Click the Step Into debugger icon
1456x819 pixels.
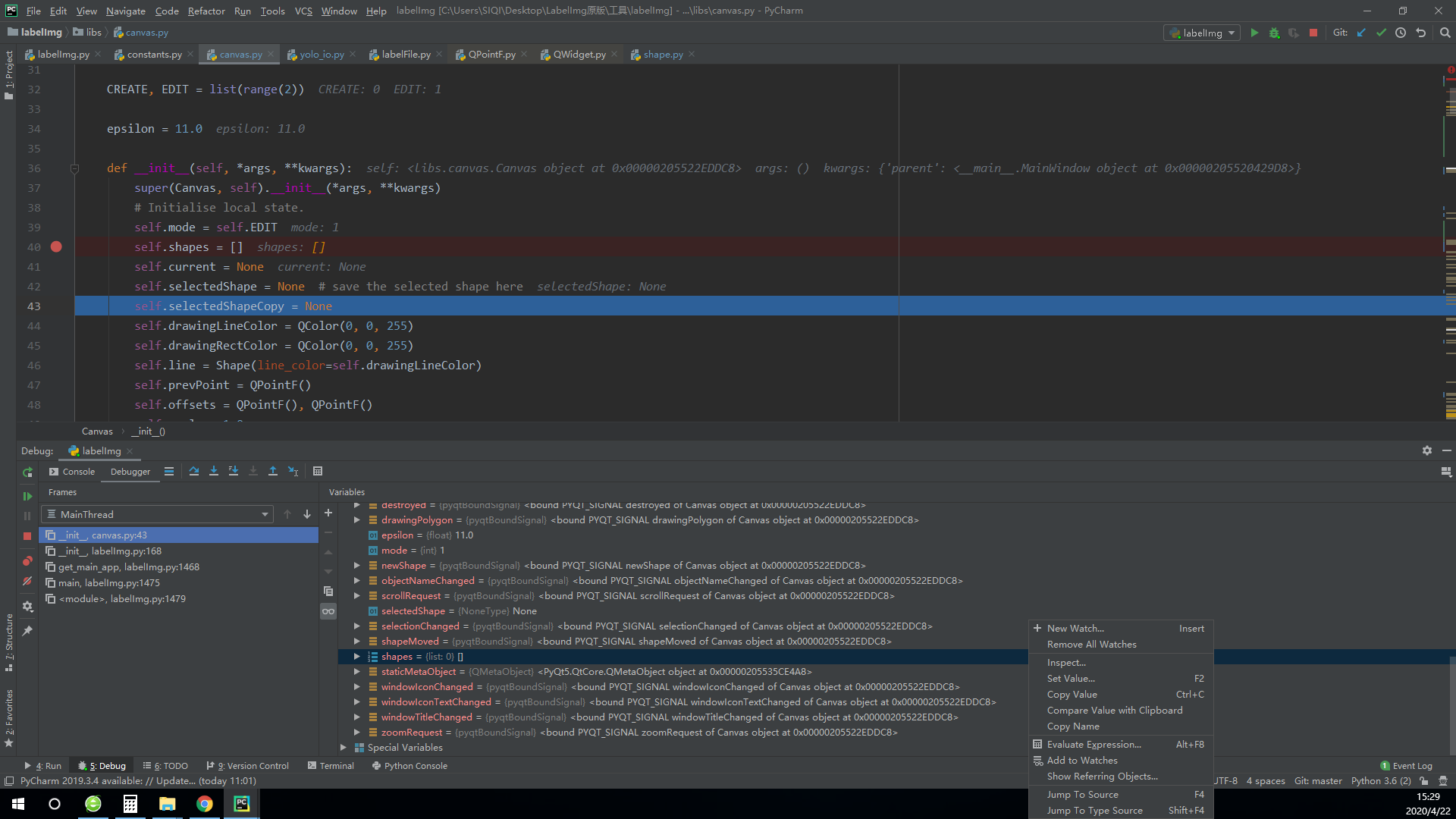click(213, 471)
